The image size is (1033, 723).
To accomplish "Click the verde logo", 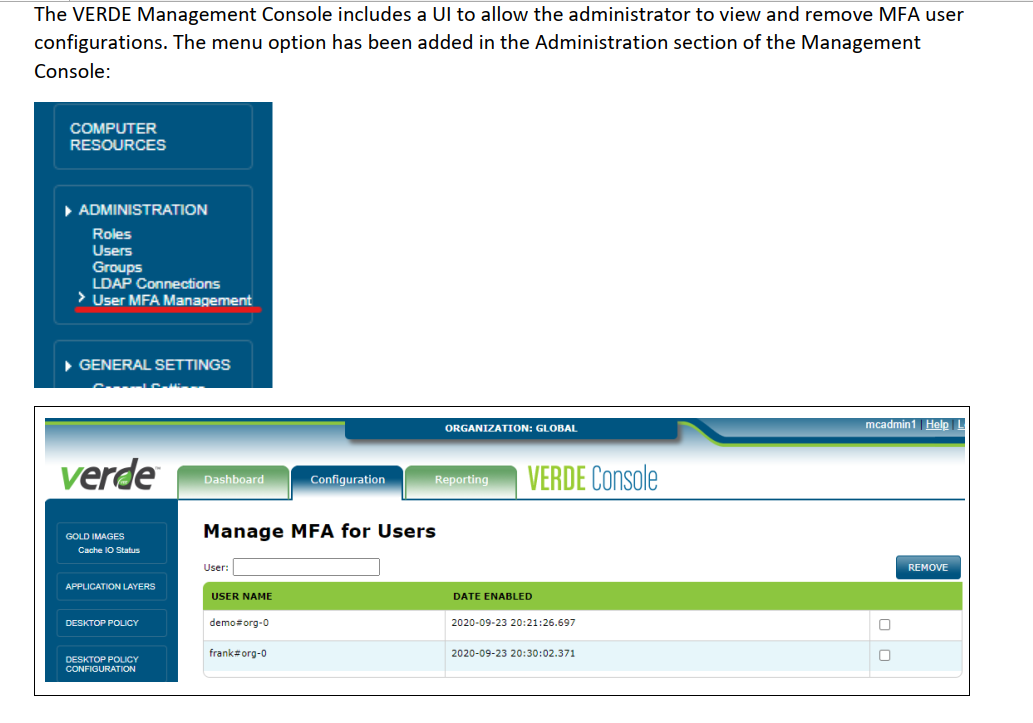I will coord(109,475).
